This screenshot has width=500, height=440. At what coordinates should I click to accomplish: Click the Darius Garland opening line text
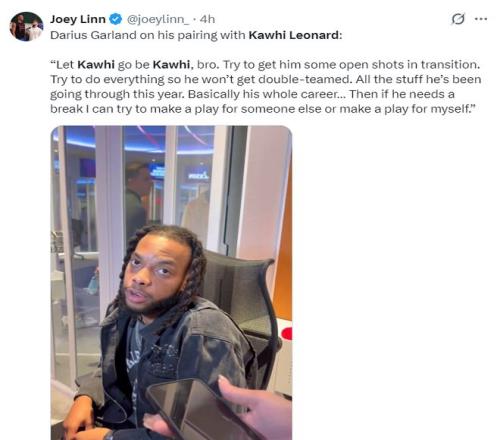coord(196,35)
